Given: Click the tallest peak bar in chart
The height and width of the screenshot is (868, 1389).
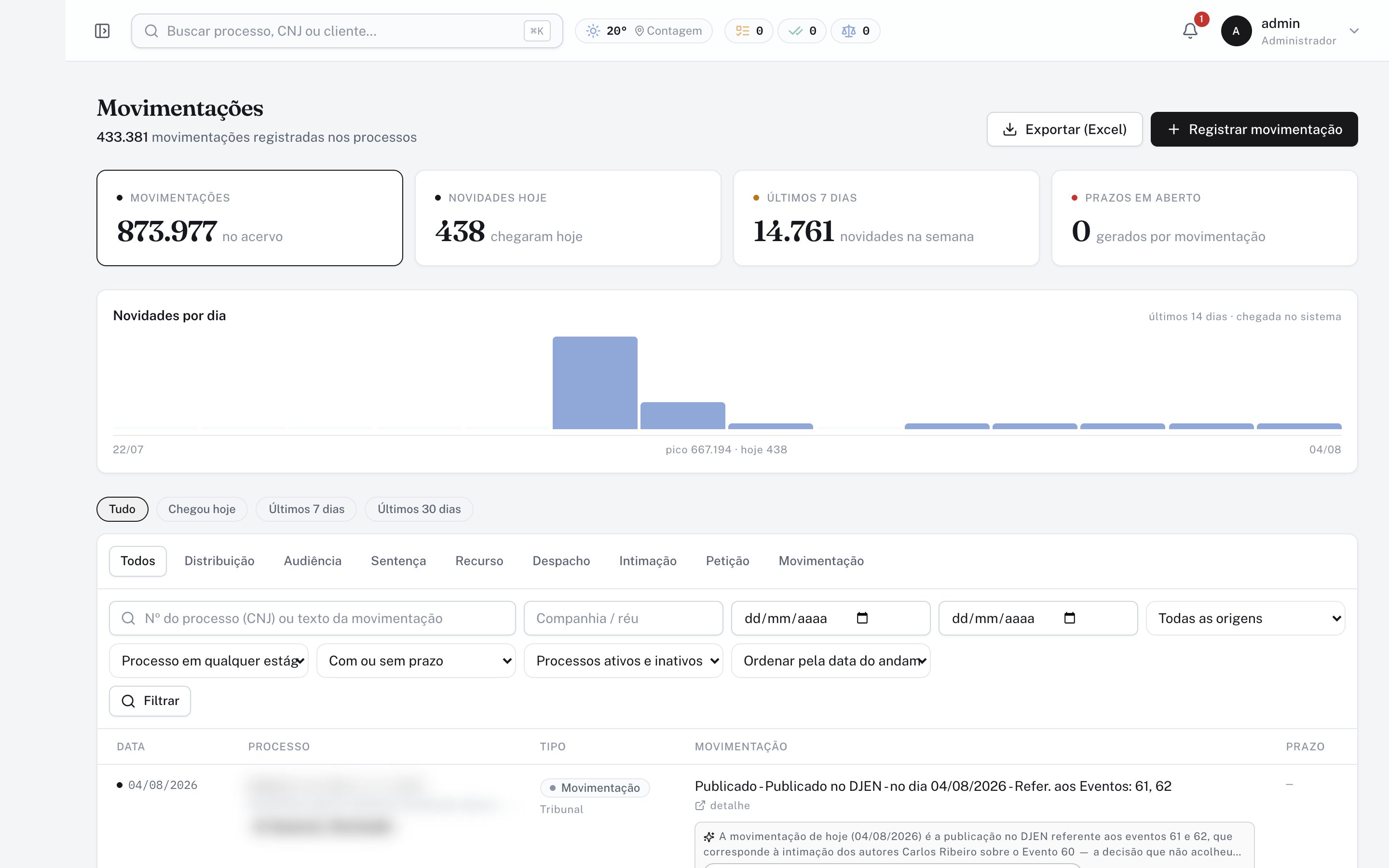Looking at the screenshot, I should (595, 383).
